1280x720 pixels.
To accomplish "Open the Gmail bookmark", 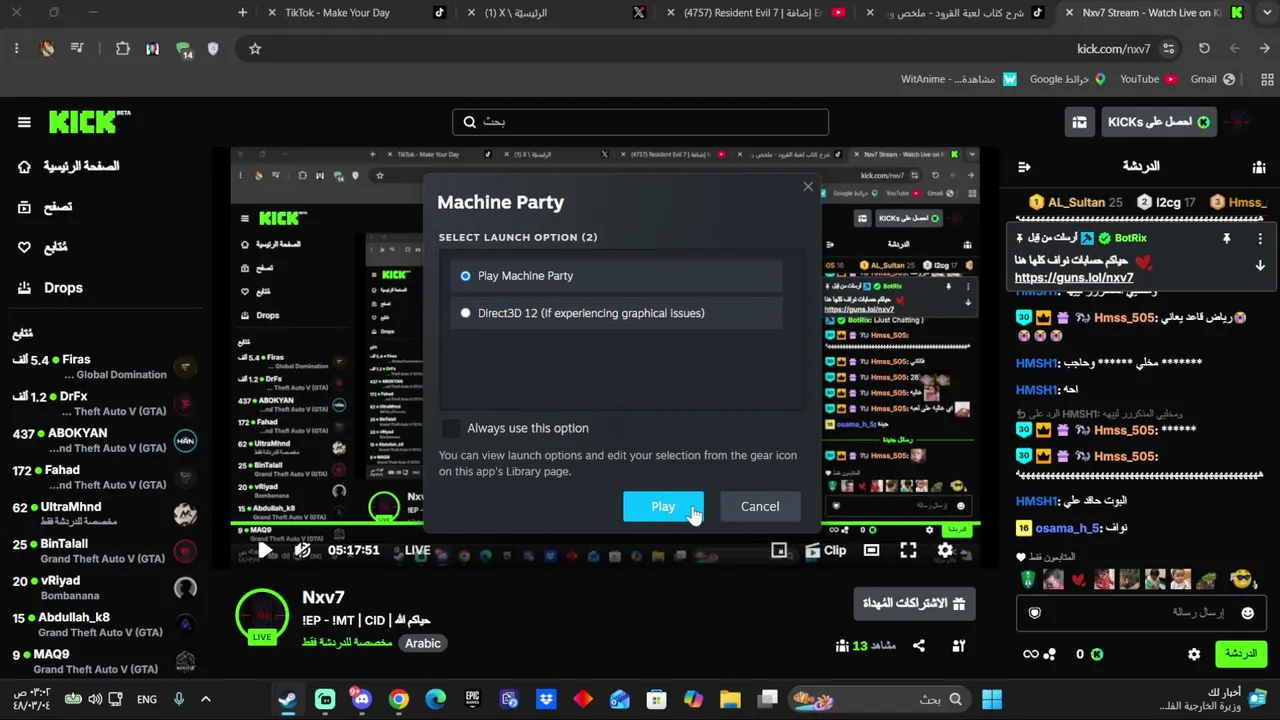I will (x=1213, y=79).
